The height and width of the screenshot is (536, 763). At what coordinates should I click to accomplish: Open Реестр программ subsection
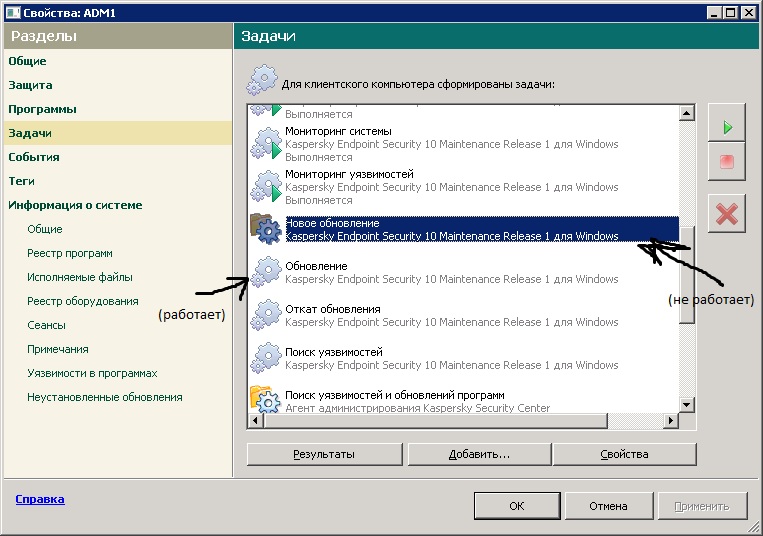tap(70, 253)
